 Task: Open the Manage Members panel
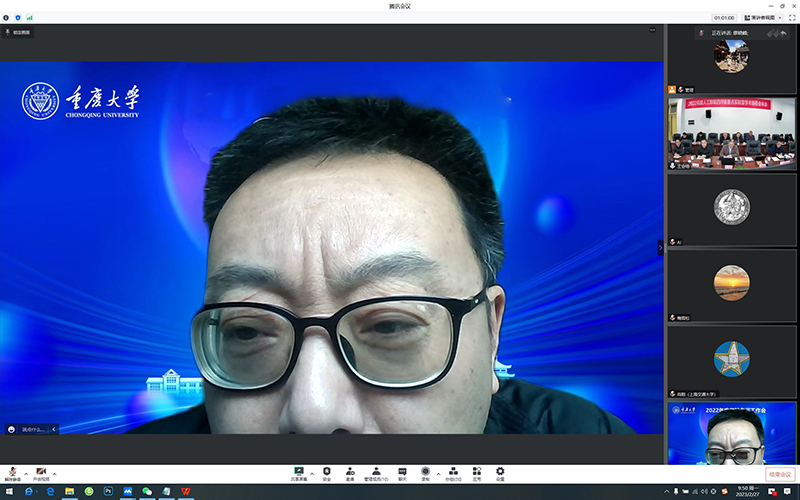(x=376, y=472)
